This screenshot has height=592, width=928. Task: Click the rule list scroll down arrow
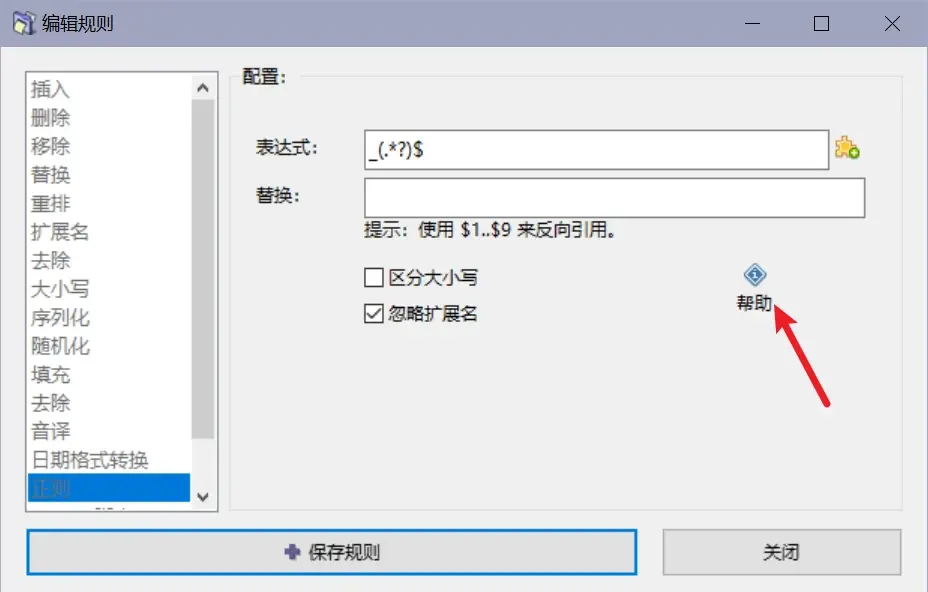click(203, 497)
